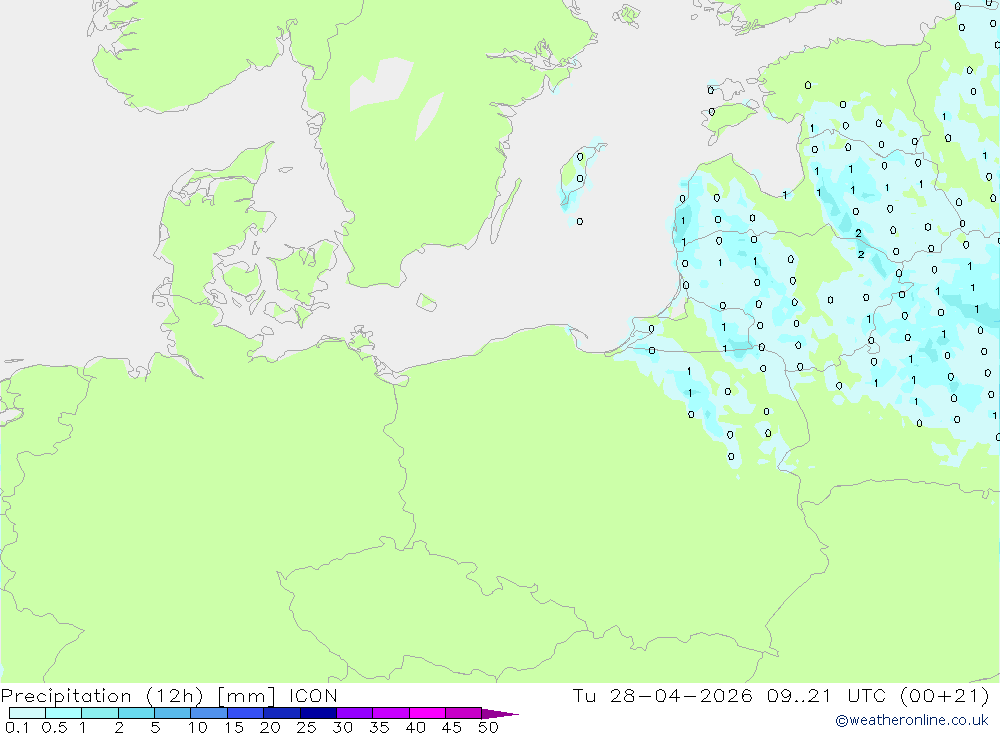Select the 5–10 mm legend color swatch
The width and height of the screenshot is (1000, 733).
(173, 713)
